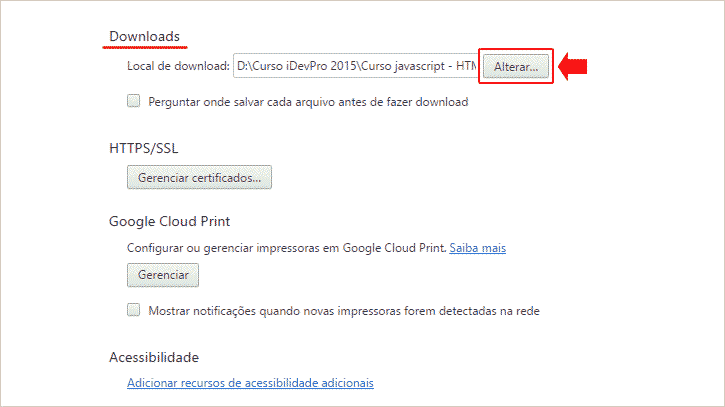The image size is (725, 407).
Task: Click the red highlight border around Alterar
Action: click(516, 47)
